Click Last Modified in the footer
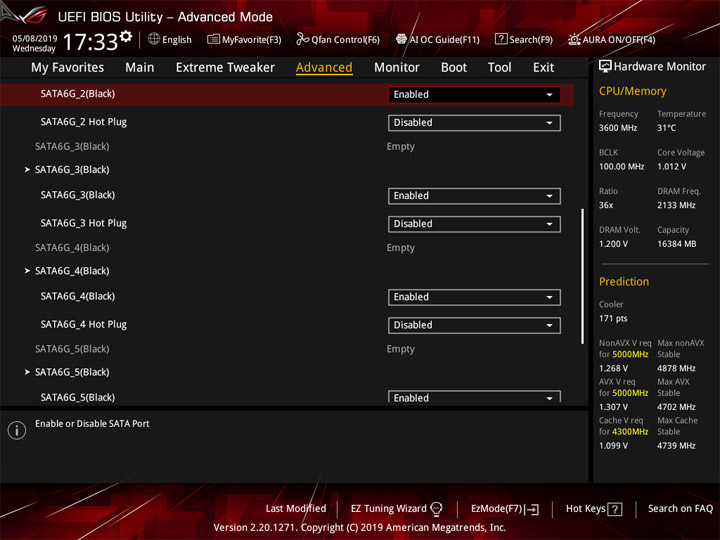The height and width of the screenshot is (540, 720). point(296,509)
